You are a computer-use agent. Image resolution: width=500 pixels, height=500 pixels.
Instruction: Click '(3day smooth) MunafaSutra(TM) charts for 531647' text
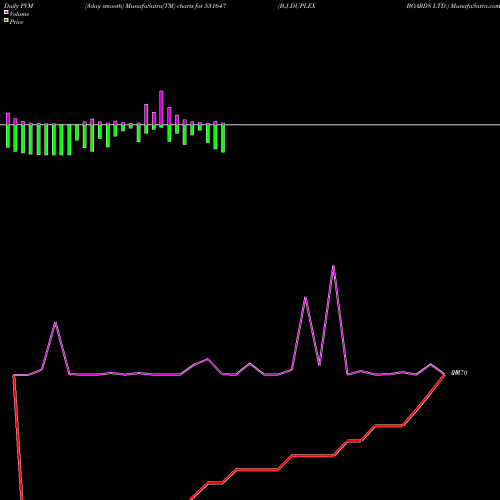156,6
